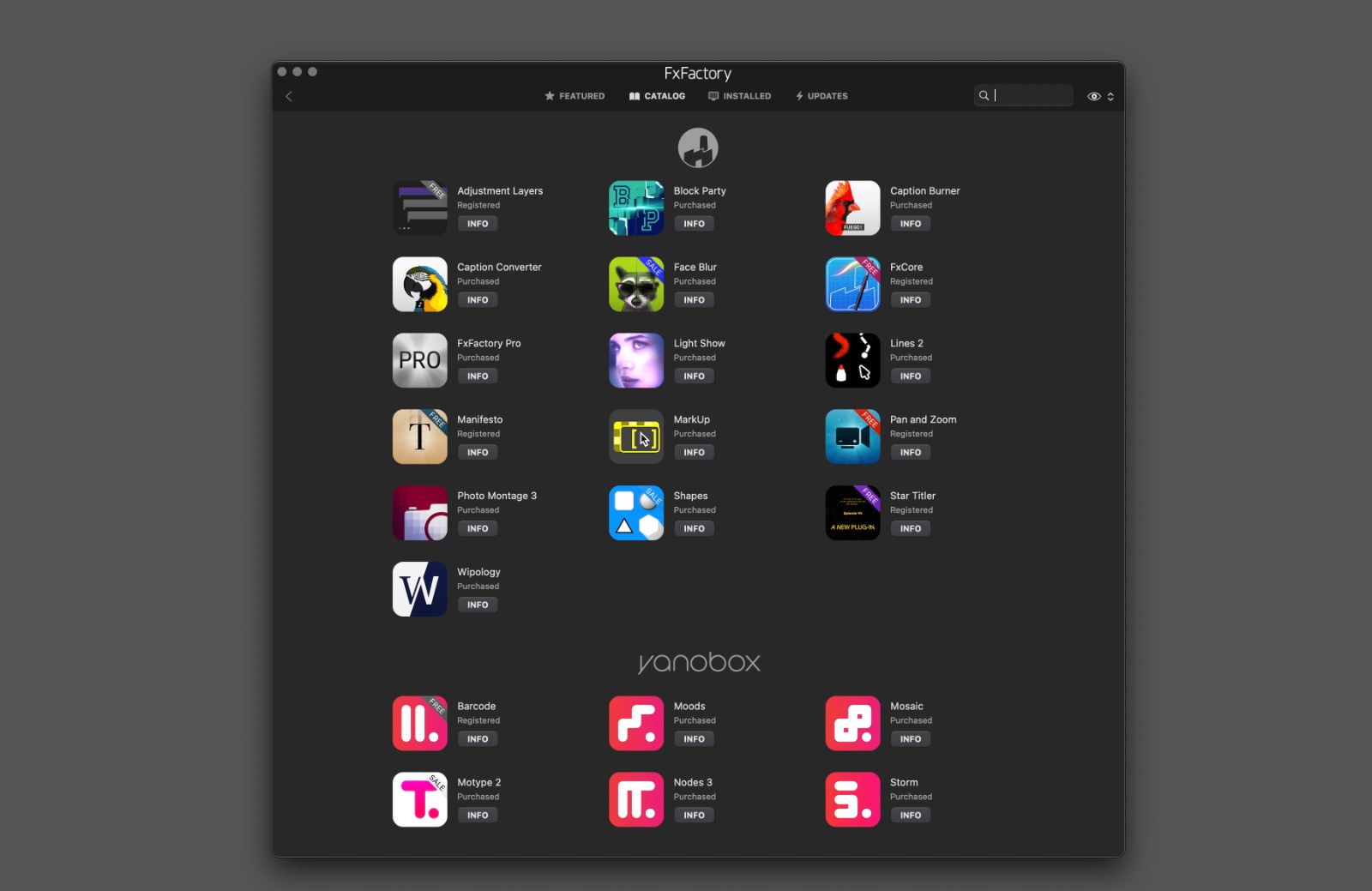Click INFO button for Lines 2
This screenshot has height=891, width=1372.
pyautogui.click(x=911, y=376)
